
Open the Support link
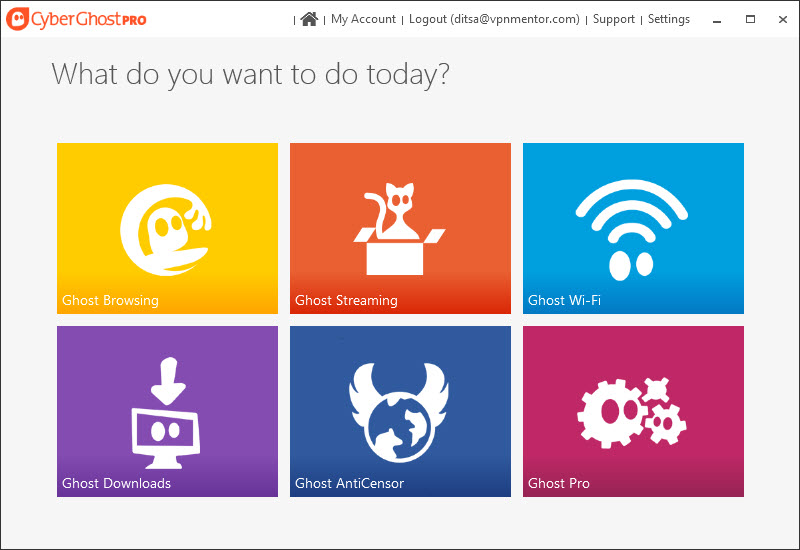tap(614, 19)
